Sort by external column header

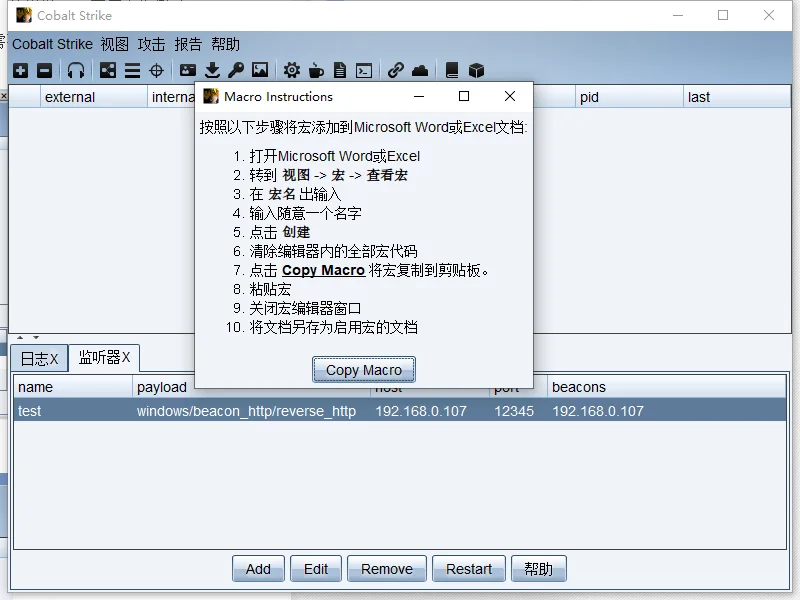coord(94,97)
